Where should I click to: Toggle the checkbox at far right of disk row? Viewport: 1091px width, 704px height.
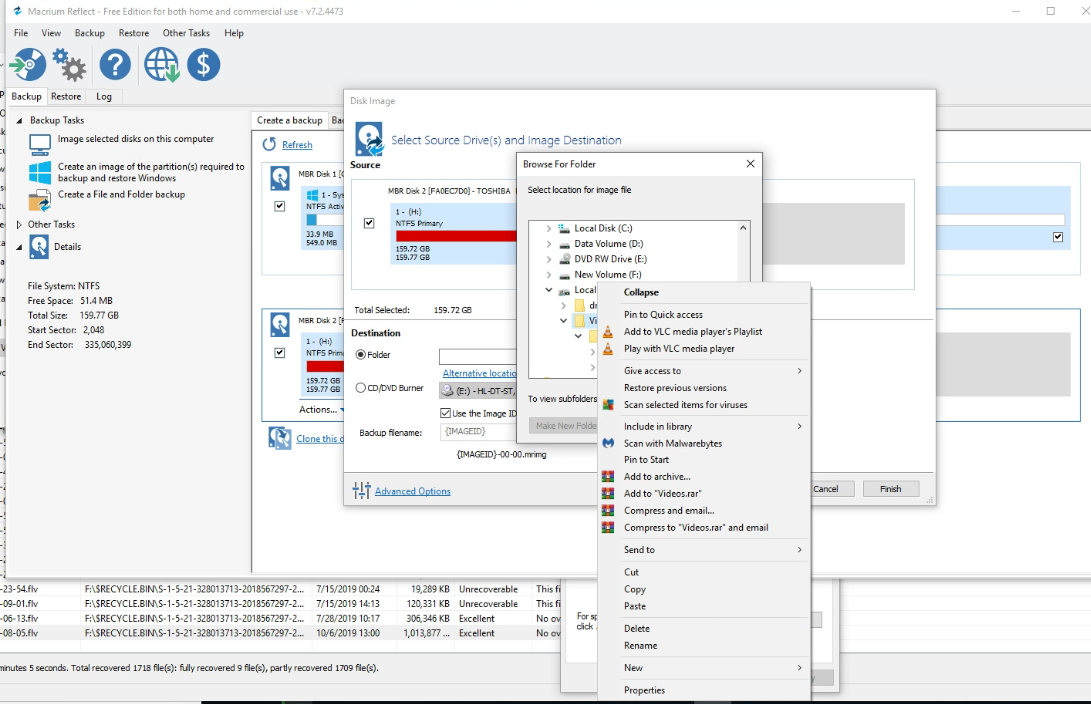(x=1058, y=237)
